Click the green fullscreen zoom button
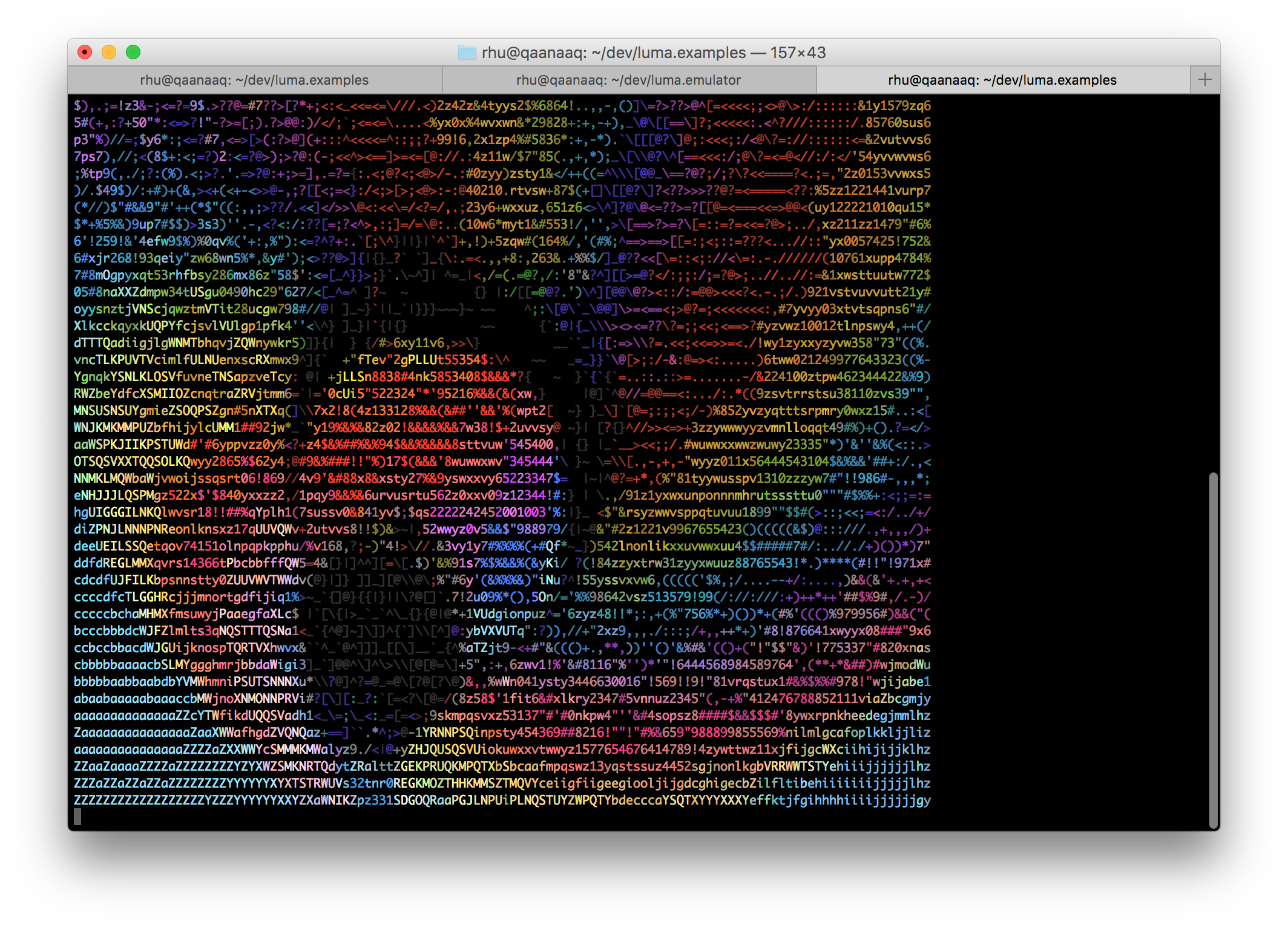This screenshot has width=1288, height=928. pyautogui.click(x=133, y=52)
